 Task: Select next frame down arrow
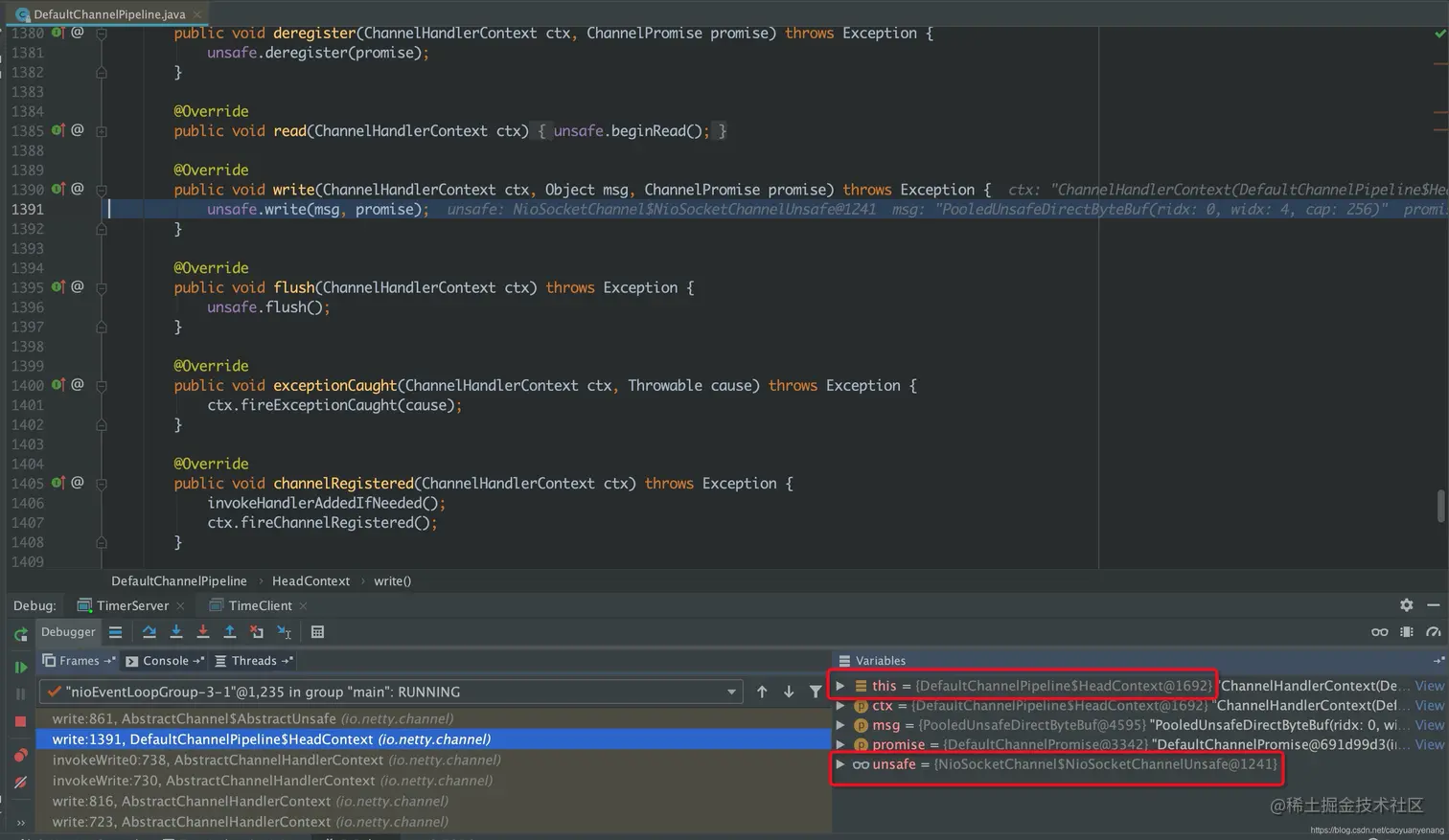[789, 692]
